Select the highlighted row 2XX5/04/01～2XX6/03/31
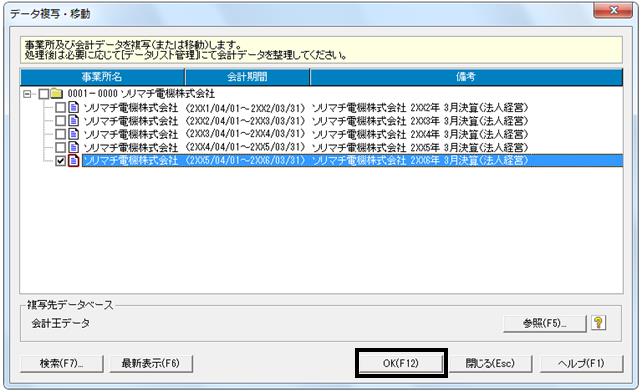 point(353,160)
